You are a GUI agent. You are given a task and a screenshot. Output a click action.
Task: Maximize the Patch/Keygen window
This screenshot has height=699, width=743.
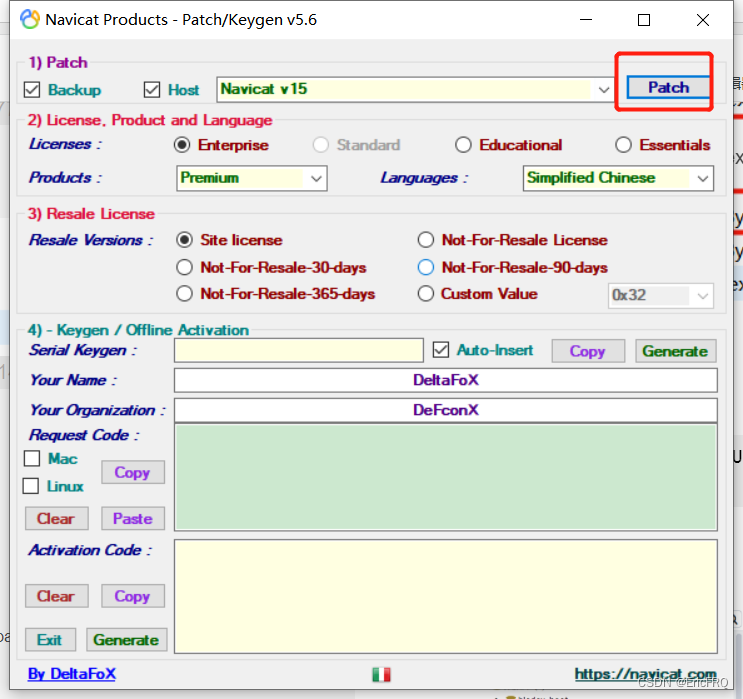pyautogui.click(x=643, y=20)
